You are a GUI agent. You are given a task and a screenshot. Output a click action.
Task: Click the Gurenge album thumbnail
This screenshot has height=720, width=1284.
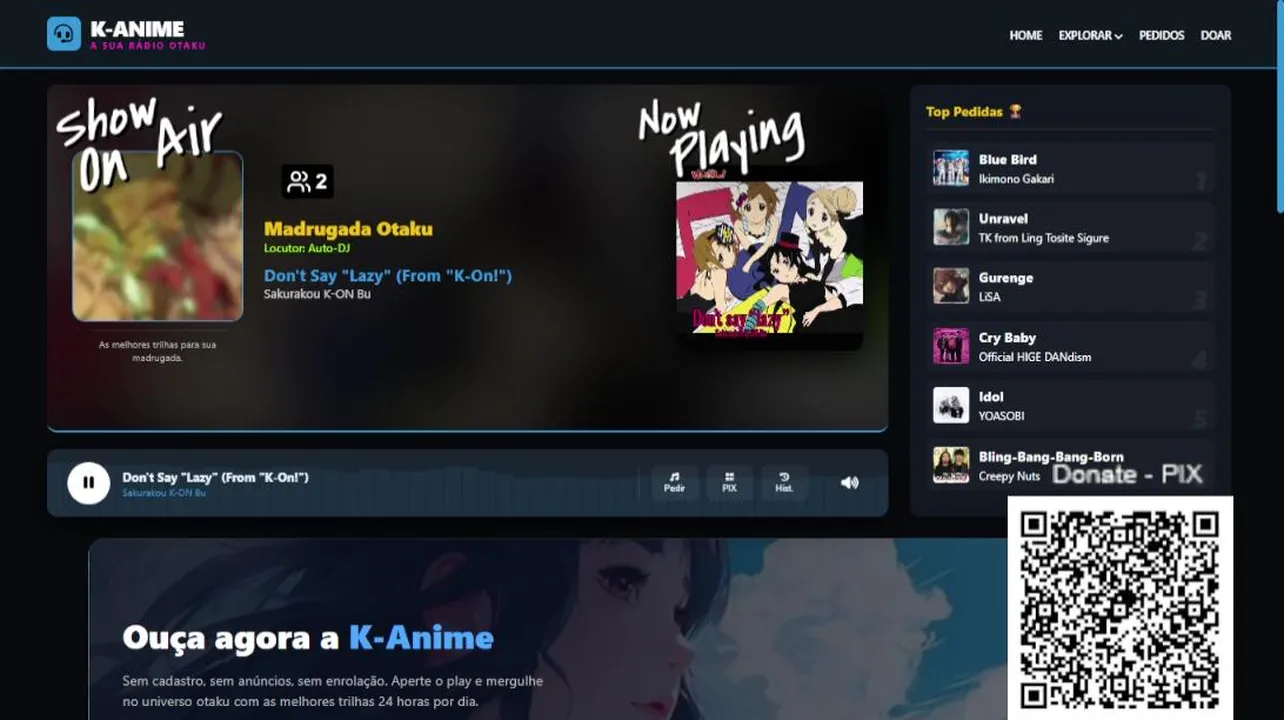(951, 286)
